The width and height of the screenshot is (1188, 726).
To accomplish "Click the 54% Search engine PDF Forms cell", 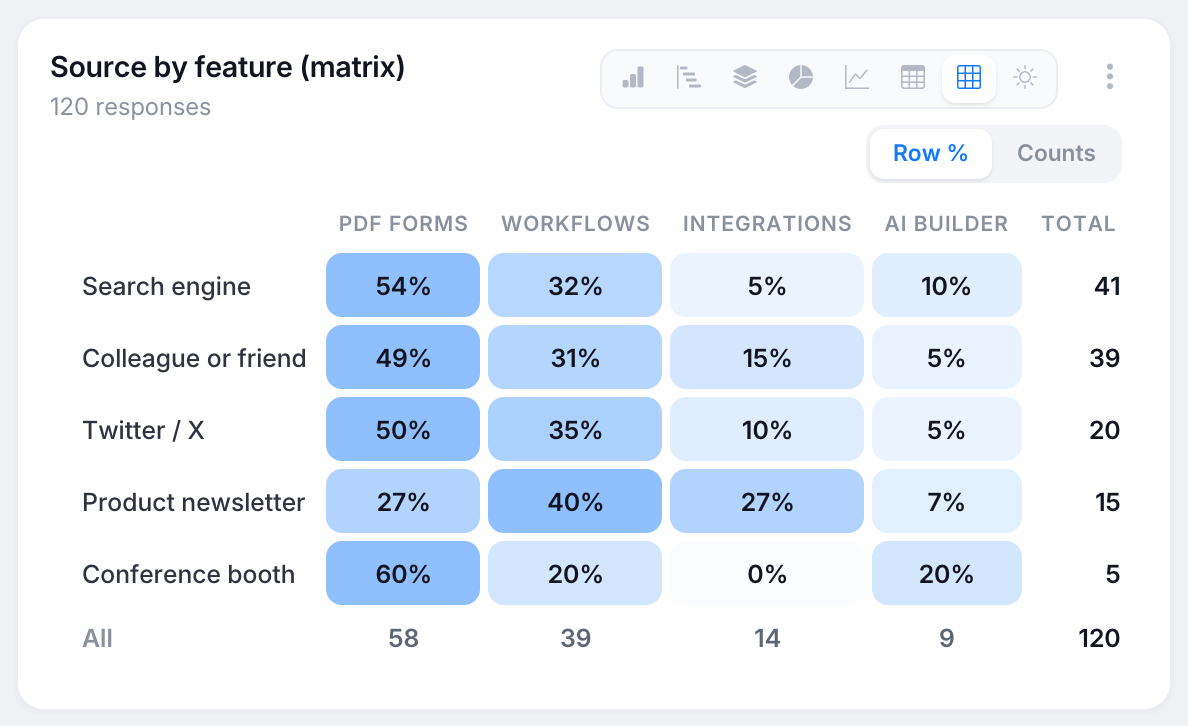I will point(403,285).
